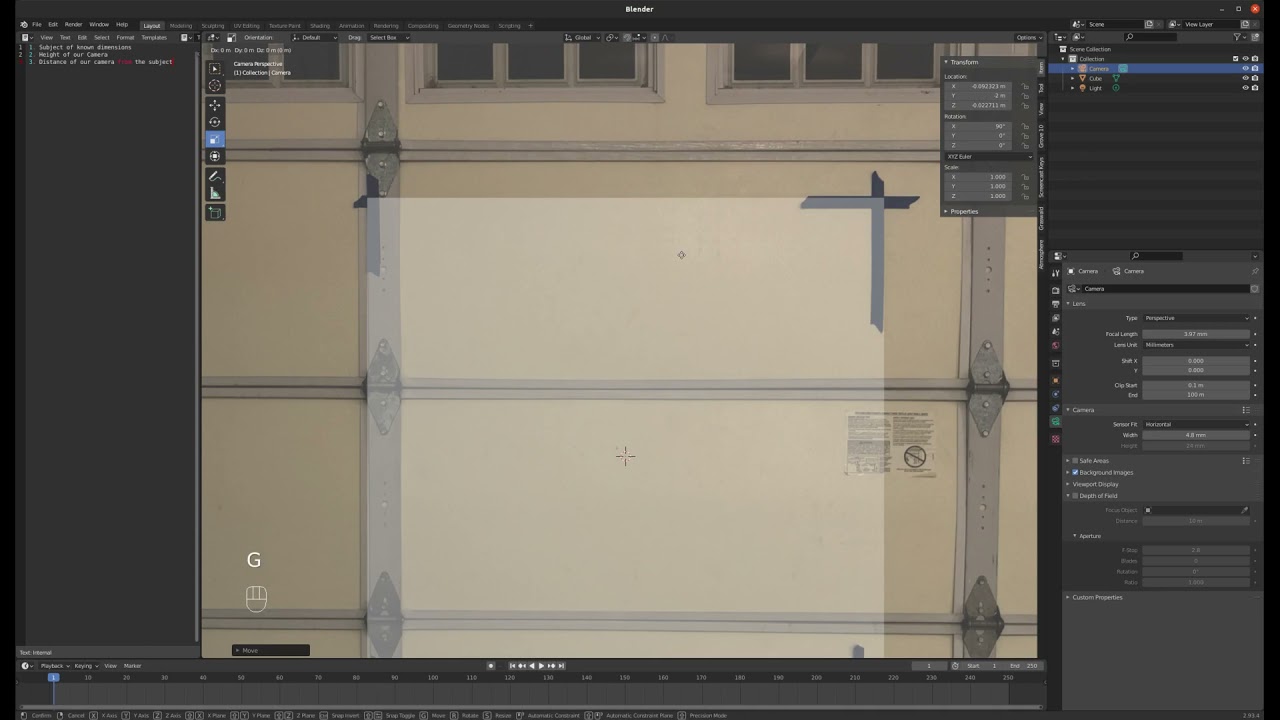Hide the Camera in outliner via eye
This screenshot has width=1280, height=720.
(1245, 68)
